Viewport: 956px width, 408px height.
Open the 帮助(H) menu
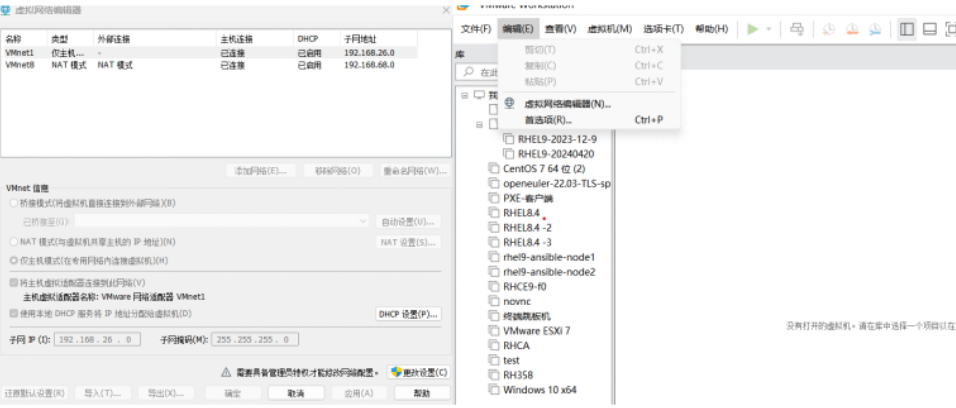[x=712, y=29]
